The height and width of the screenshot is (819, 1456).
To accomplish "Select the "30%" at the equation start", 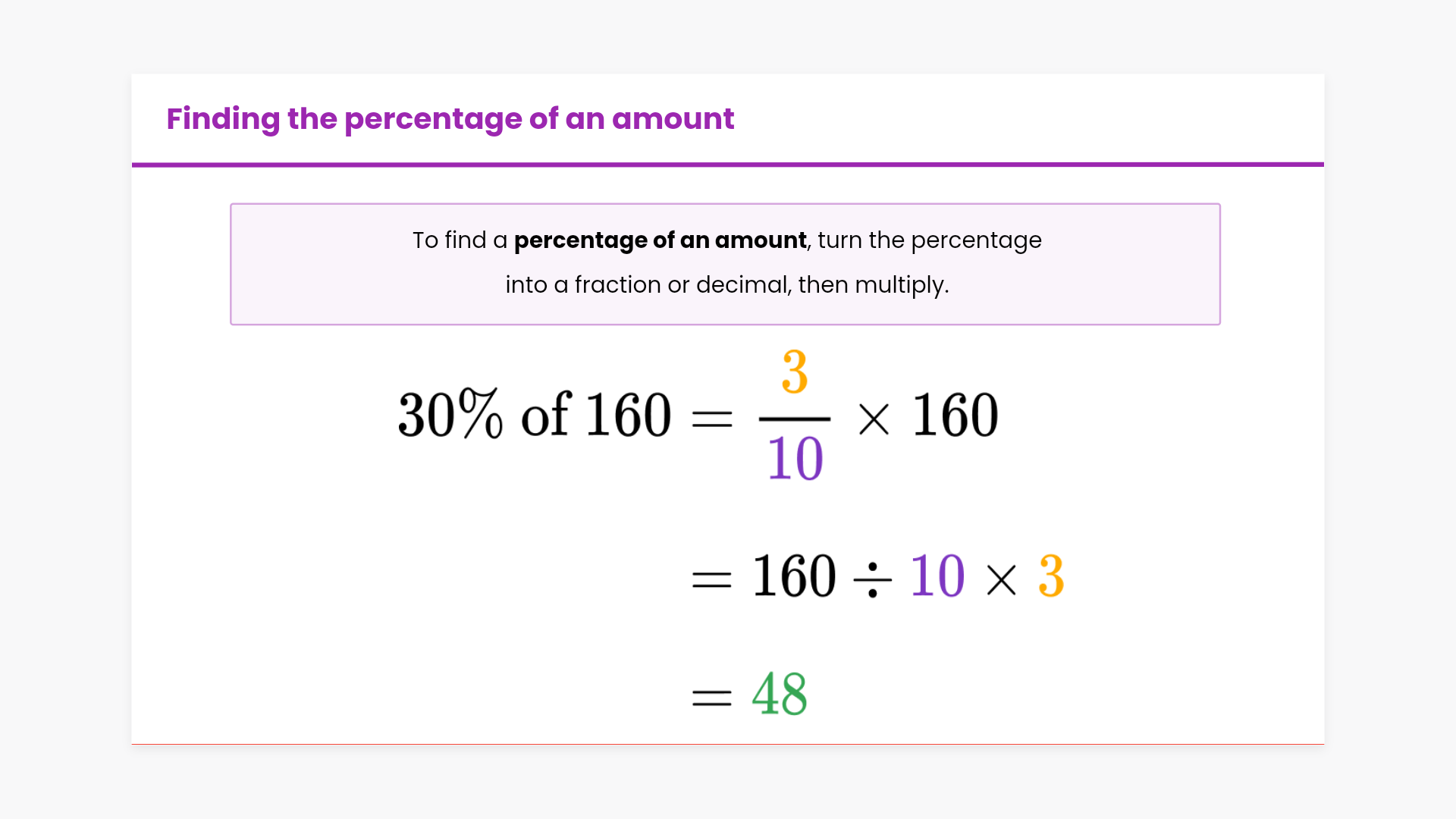I will pos(450,415).
